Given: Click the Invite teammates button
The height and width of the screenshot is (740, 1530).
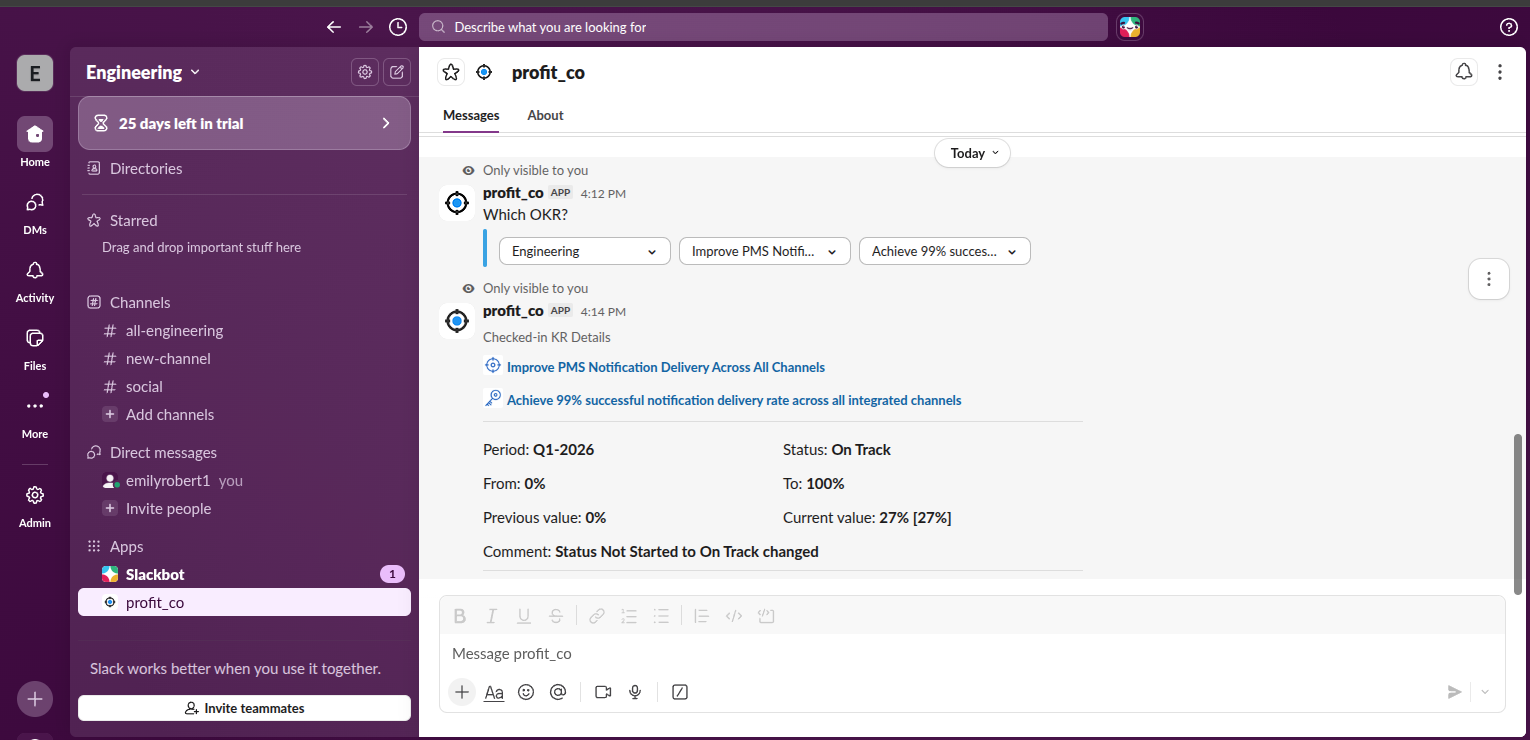Looking at the screenshot, I should pos(244,708).
